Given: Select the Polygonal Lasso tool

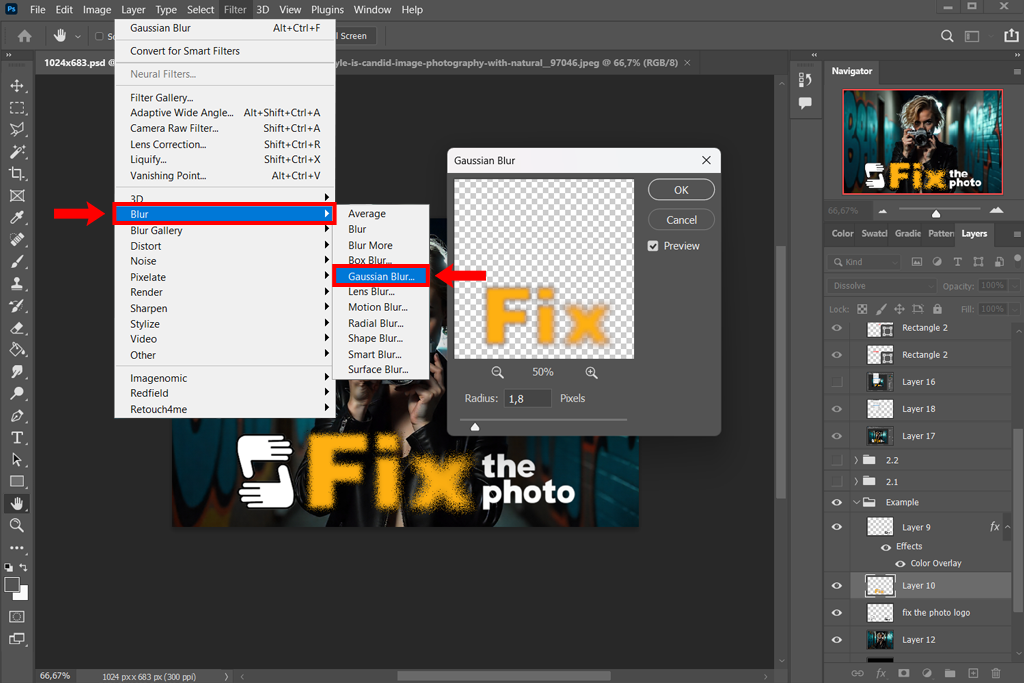Looking at the screenshot, I should pyautogui.click(x=17, y=129).
